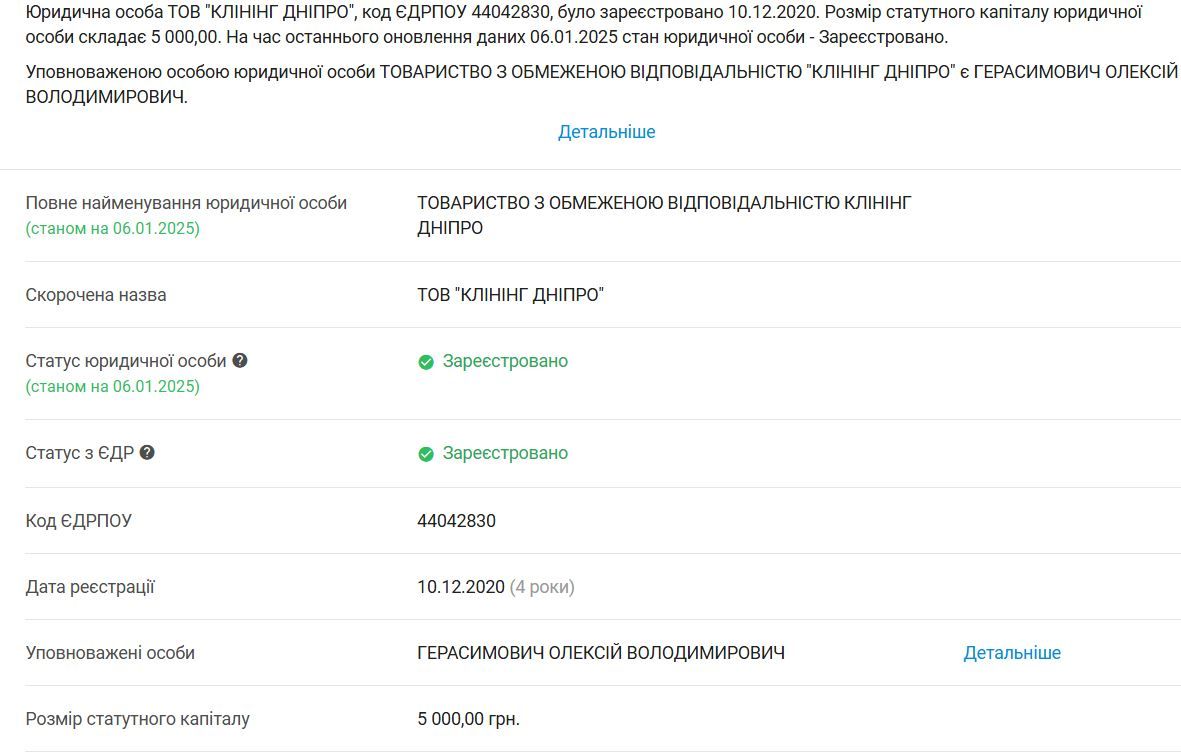This screenshot has height=753, width=1181.
Task: Click green checkmark beside legal entity status
Action: pyautogui.click(x=425, y=361)
